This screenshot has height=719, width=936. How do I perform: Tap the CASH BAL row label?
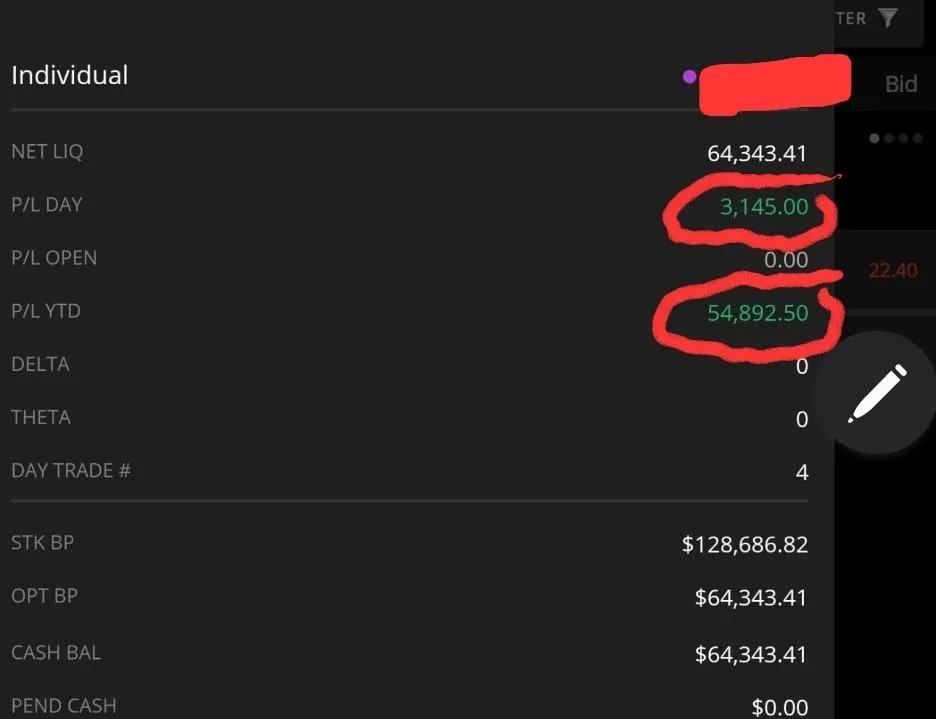tap(56, 652)
